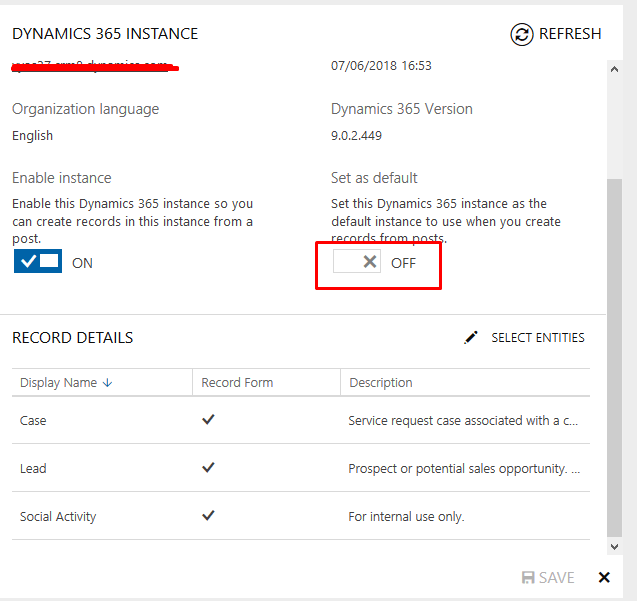
Task: Click the DYNAMICS 365 INSTANCE heading
Action: tap(105, 34)
